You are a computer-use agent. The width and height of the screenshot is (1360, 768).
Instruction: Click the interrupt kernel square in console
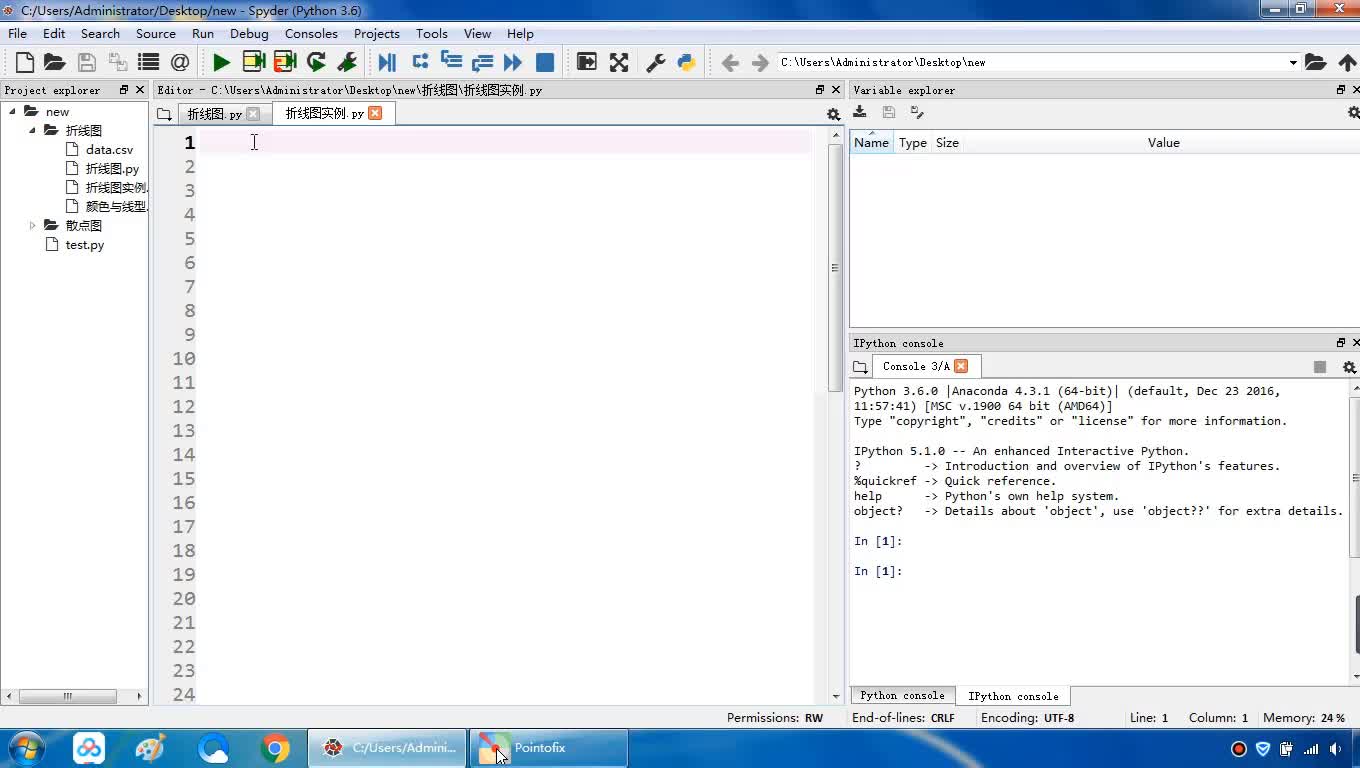[1319, 367]
